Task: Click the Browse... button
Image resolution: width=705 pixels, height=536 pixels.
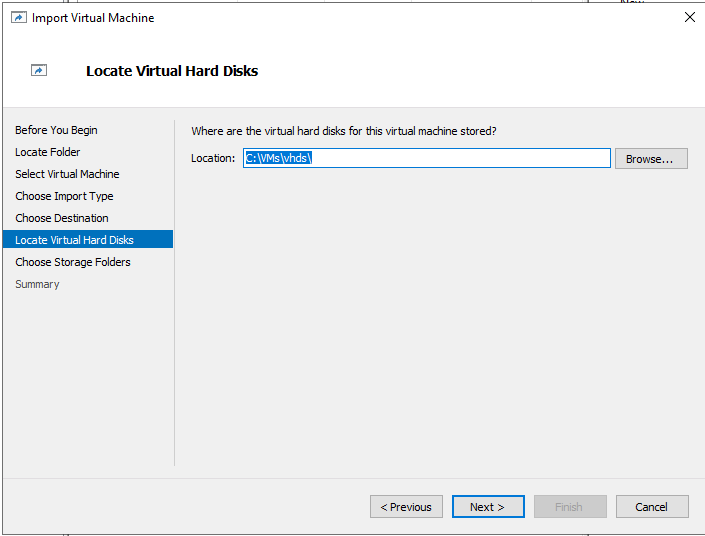Action: [651, 159]
